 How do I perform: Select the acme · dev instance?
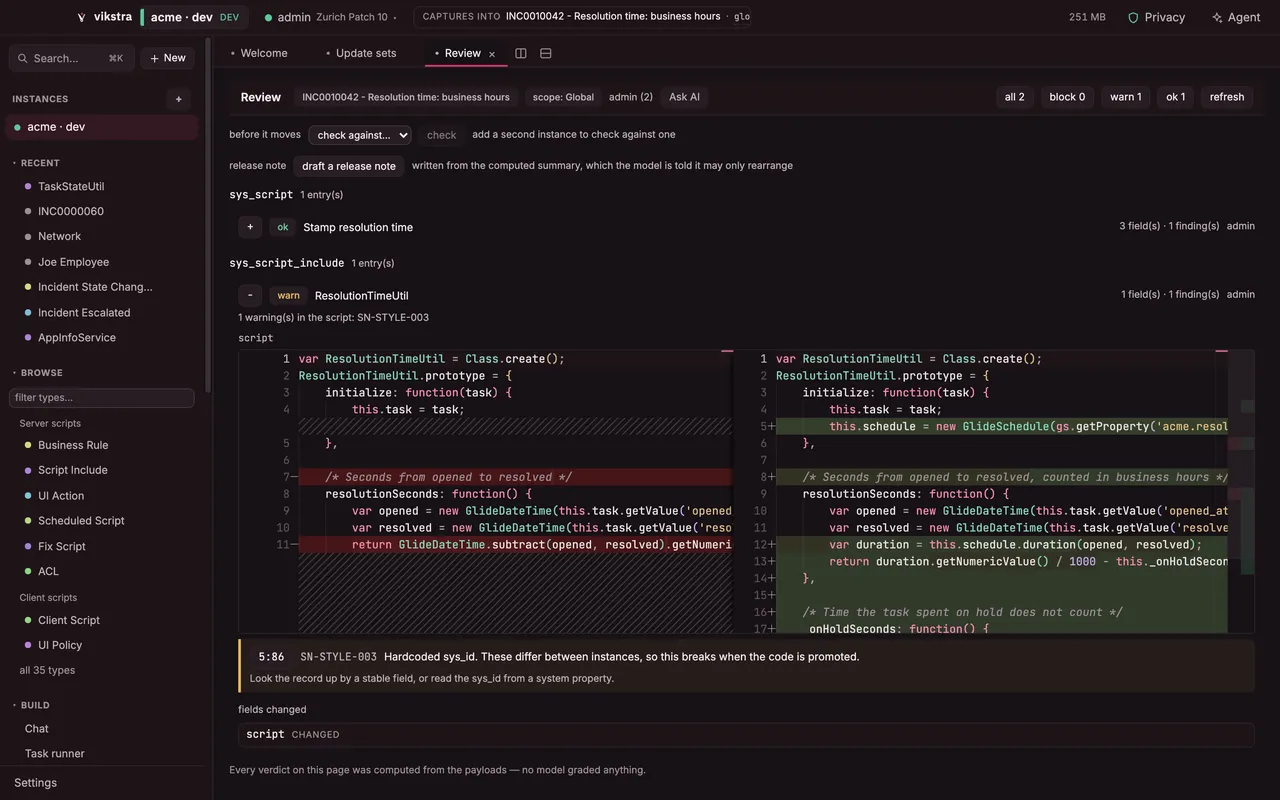click(103, 127)
